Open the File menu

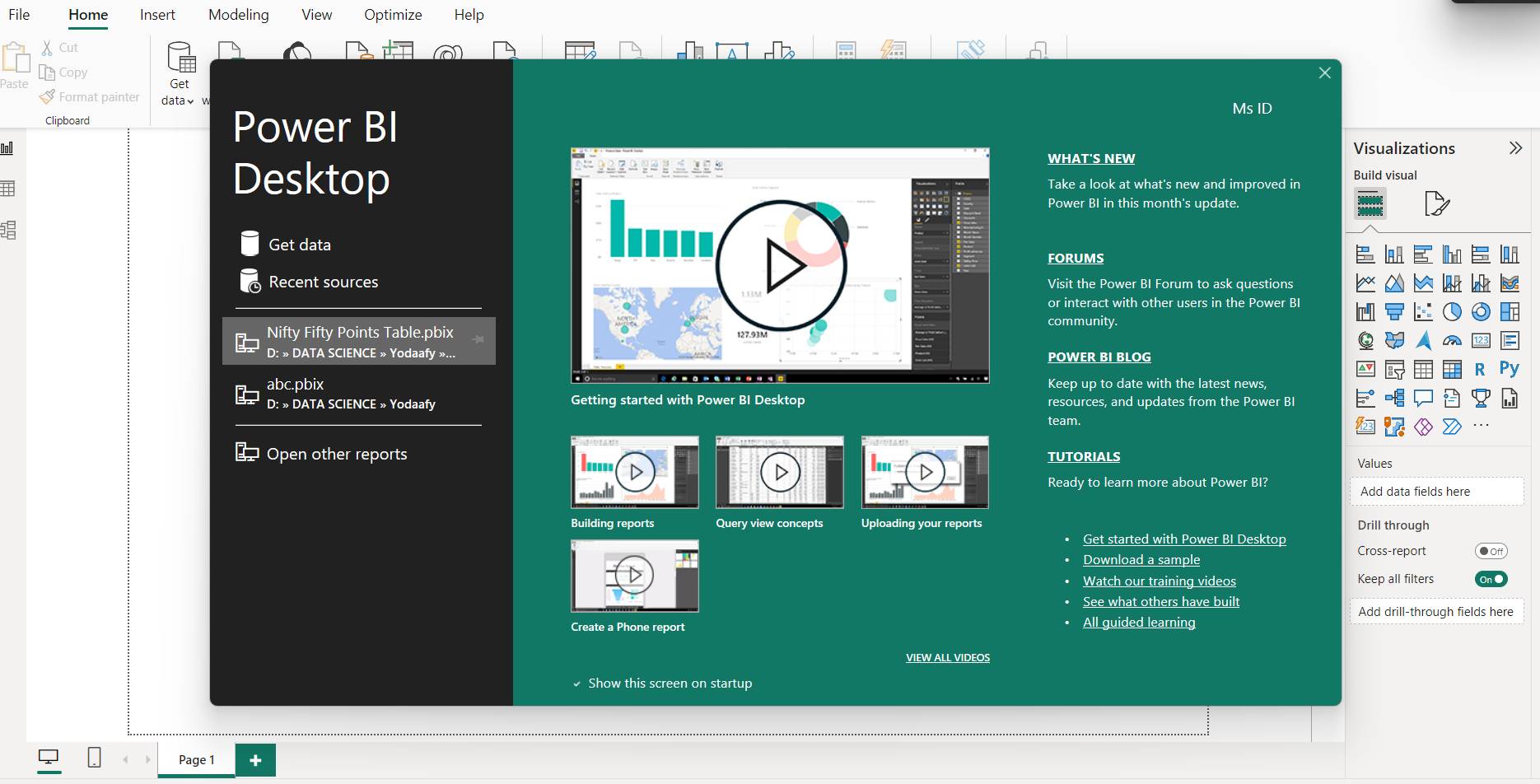click(19, 15)
